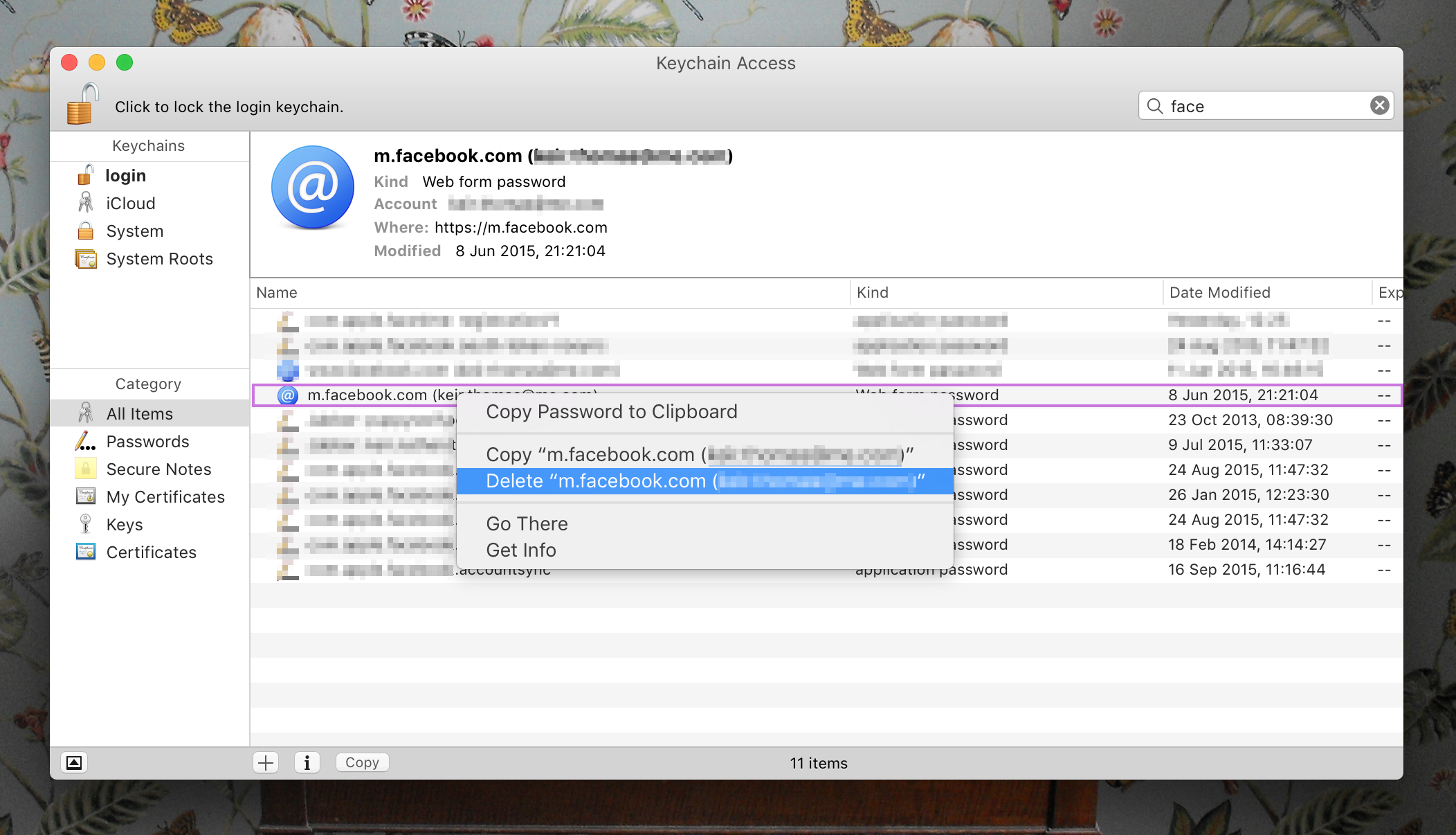This screenshot has width=1456, height=835.
Task: Click Certificates category in sidebar
Action: tap(151, 551)
